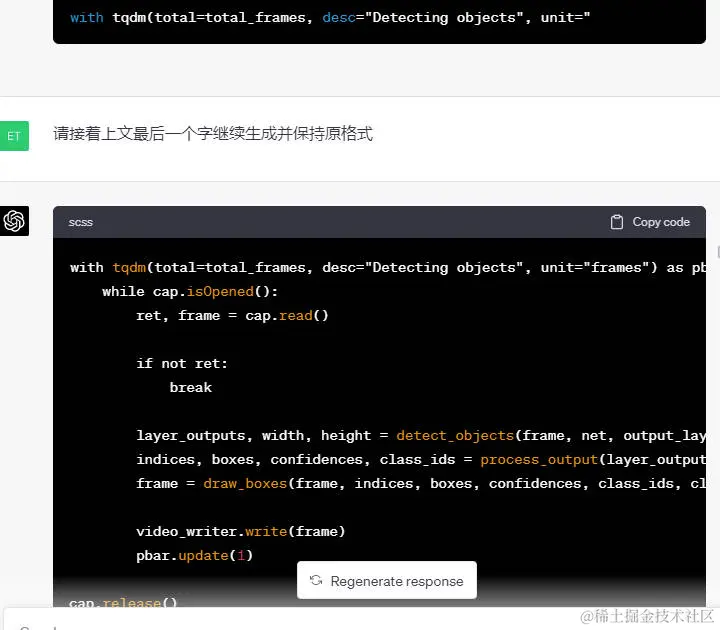This screenshot has width=720, height=630.
Task: Click the 'video_writer.write(frame)' line
Action: tap(241, 531)
